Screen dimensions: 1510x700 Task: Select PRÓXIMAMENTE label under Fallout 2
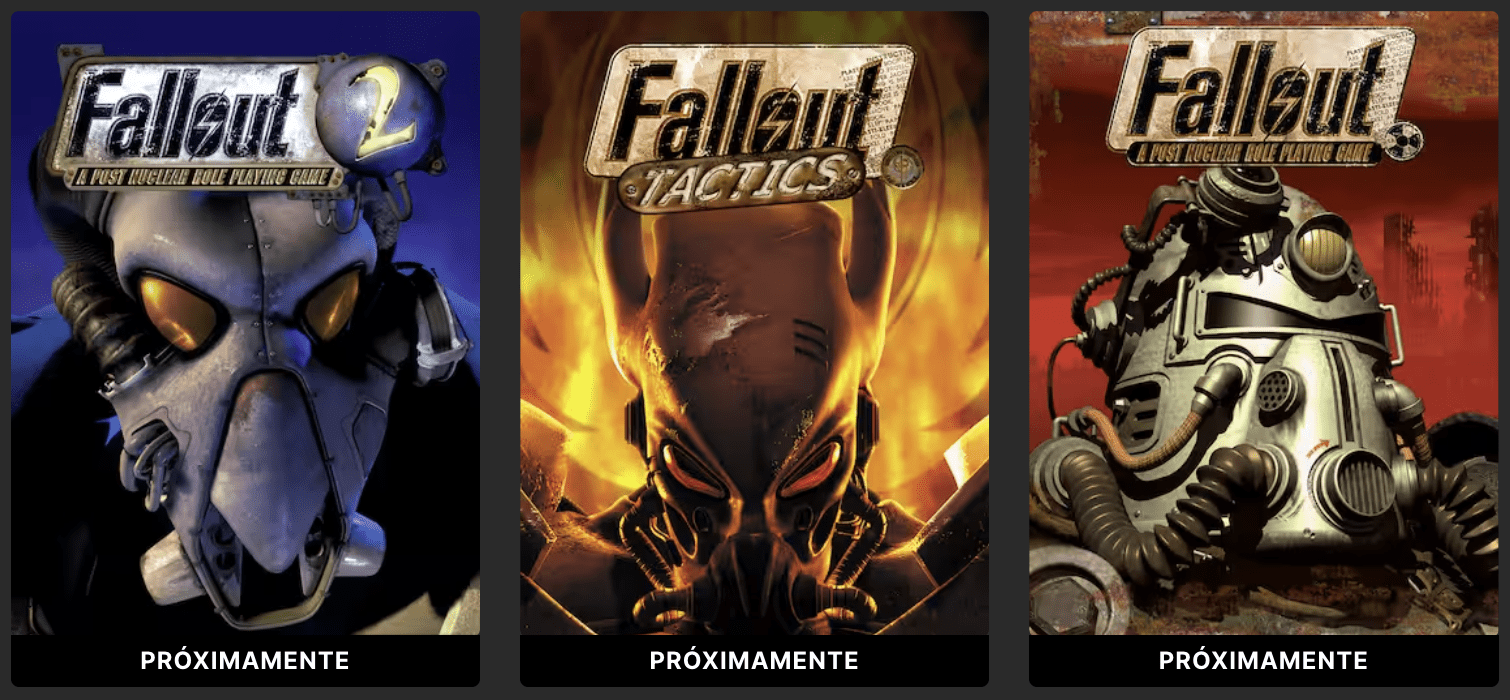click(x=245, y=661)
